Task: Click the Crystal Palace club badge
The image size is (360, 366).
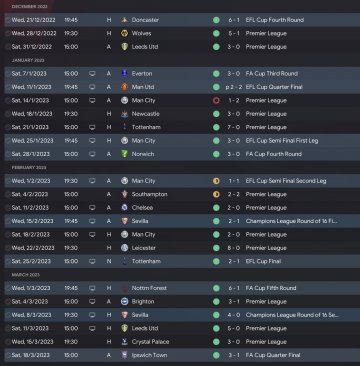Action: coord(125,342)
